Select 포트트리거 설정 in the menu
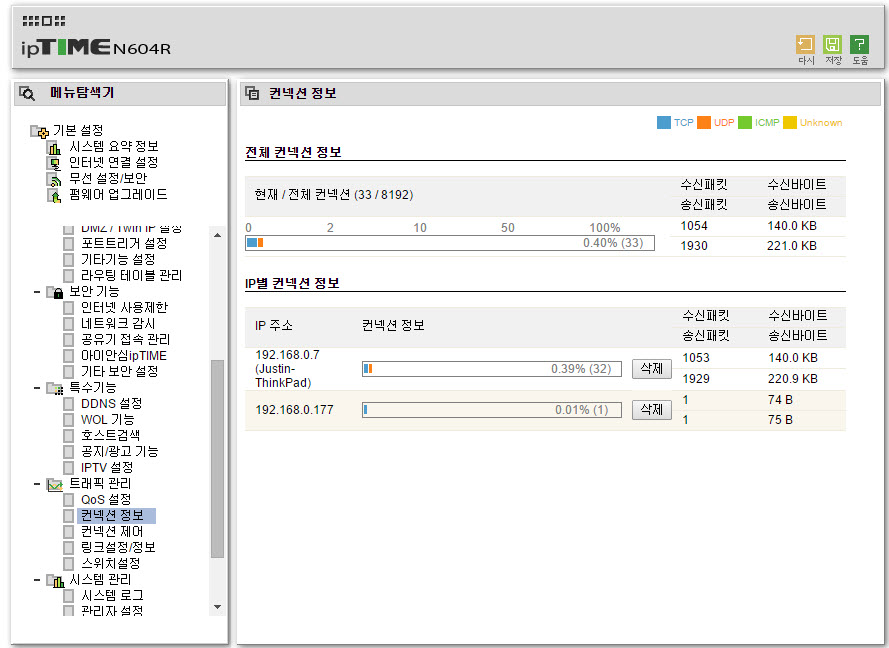 (x=124, y=243)
